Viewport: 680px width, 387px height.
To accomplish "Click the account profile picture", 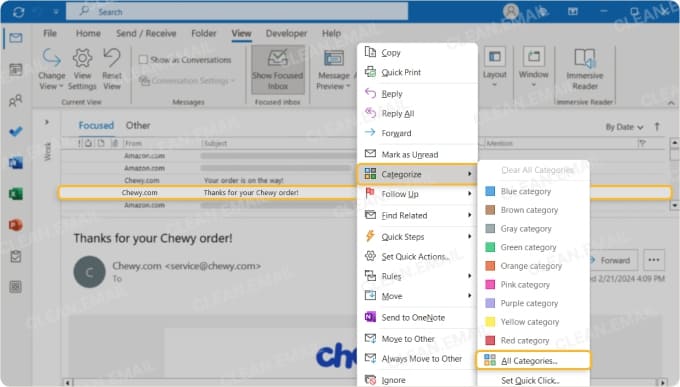I will pos(511,11).
